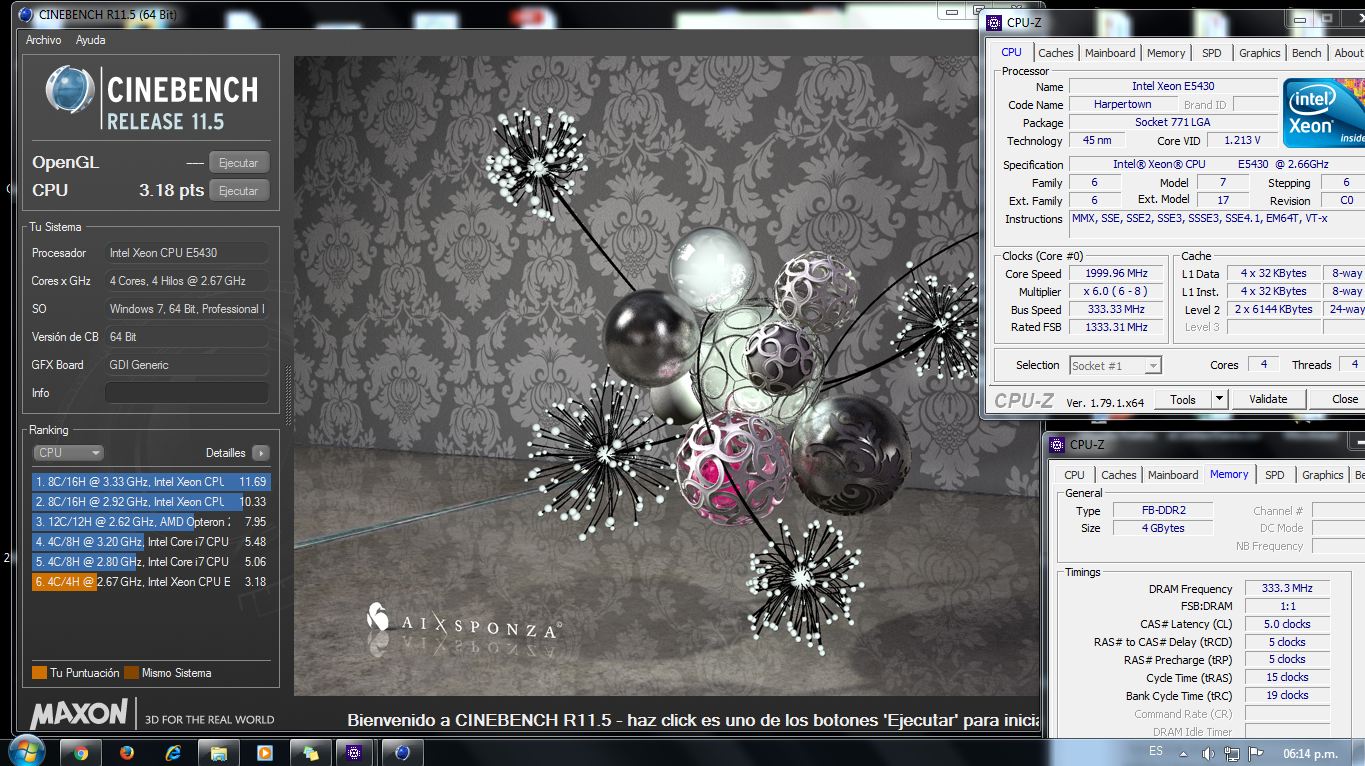Click the Core Speed 1999.96 MHz value

pyautogui.click(x=1118, y=273)
